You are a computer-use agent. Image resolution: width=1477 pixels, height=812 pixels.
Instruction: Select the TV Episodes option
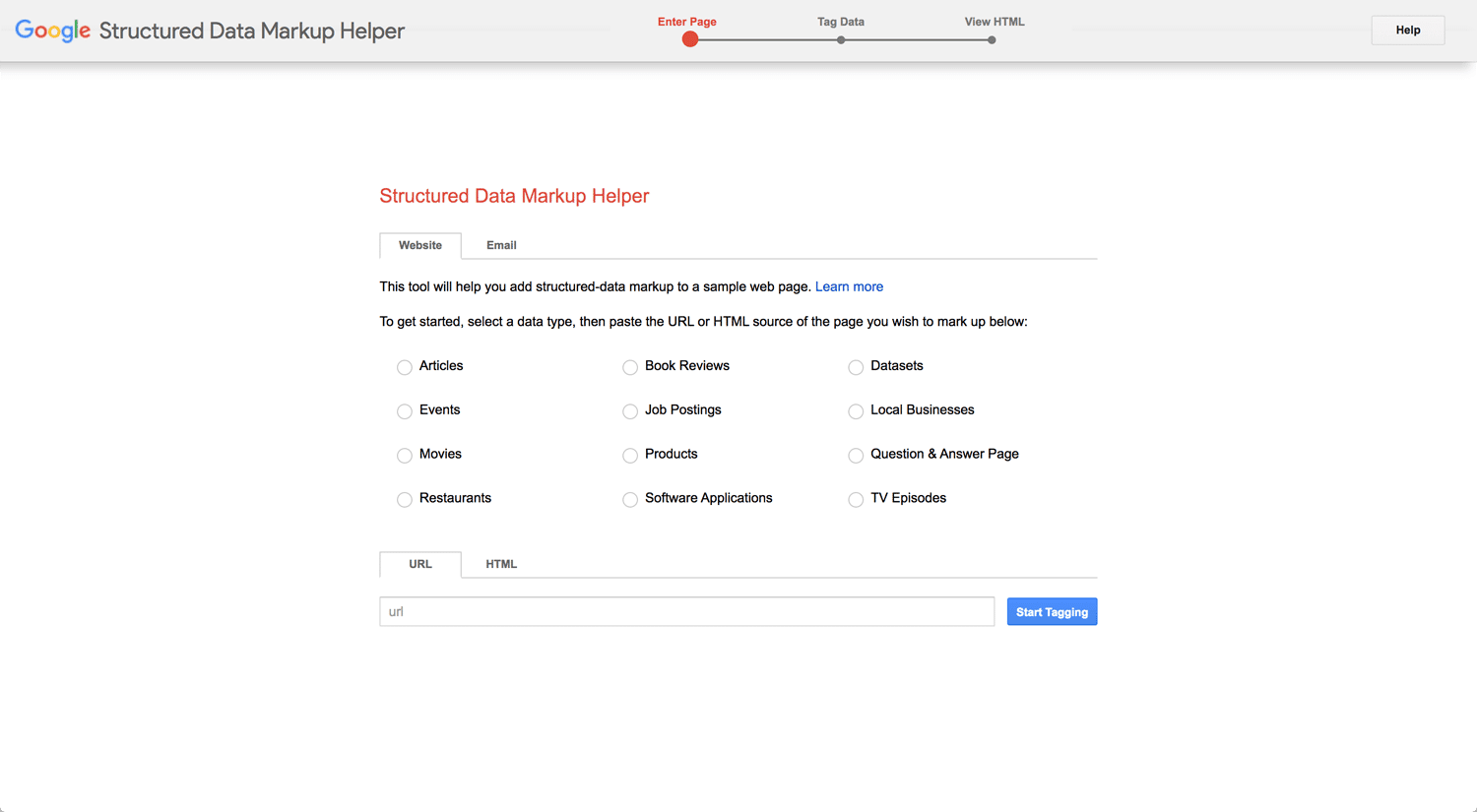point(856,500)
